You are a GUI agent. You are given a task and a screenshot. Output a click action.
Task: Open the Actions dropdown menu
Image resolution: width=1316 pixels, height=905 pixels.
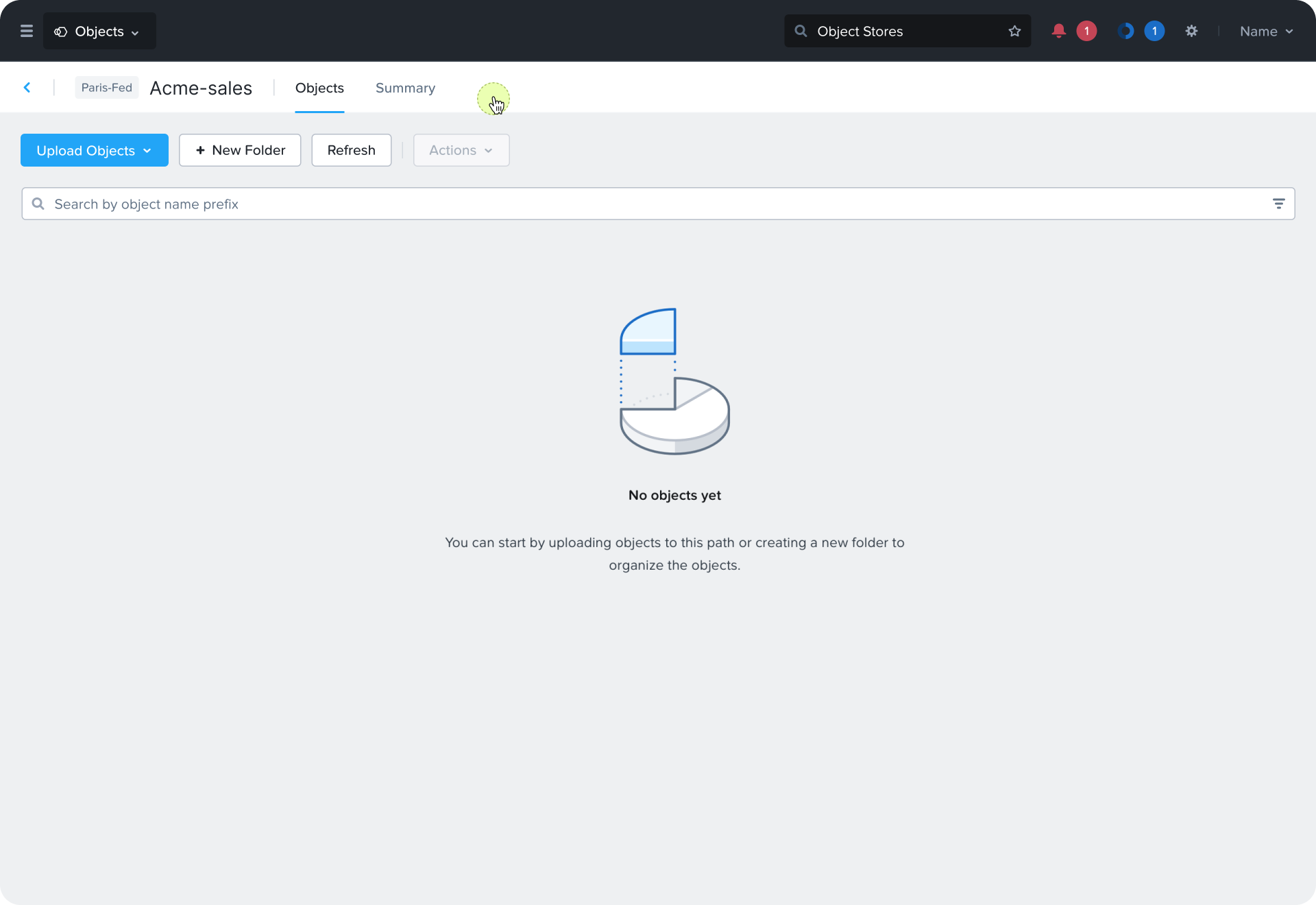pyautogui.click(x=461, y=150)
